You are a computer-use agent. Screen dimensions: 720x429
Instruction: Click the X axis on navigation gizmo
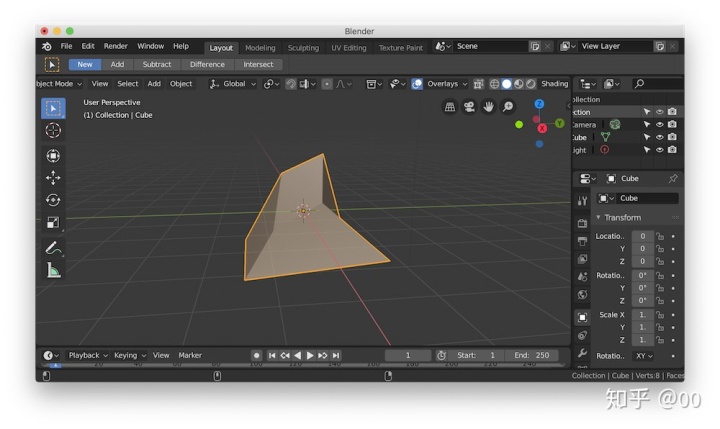(542, 129)
